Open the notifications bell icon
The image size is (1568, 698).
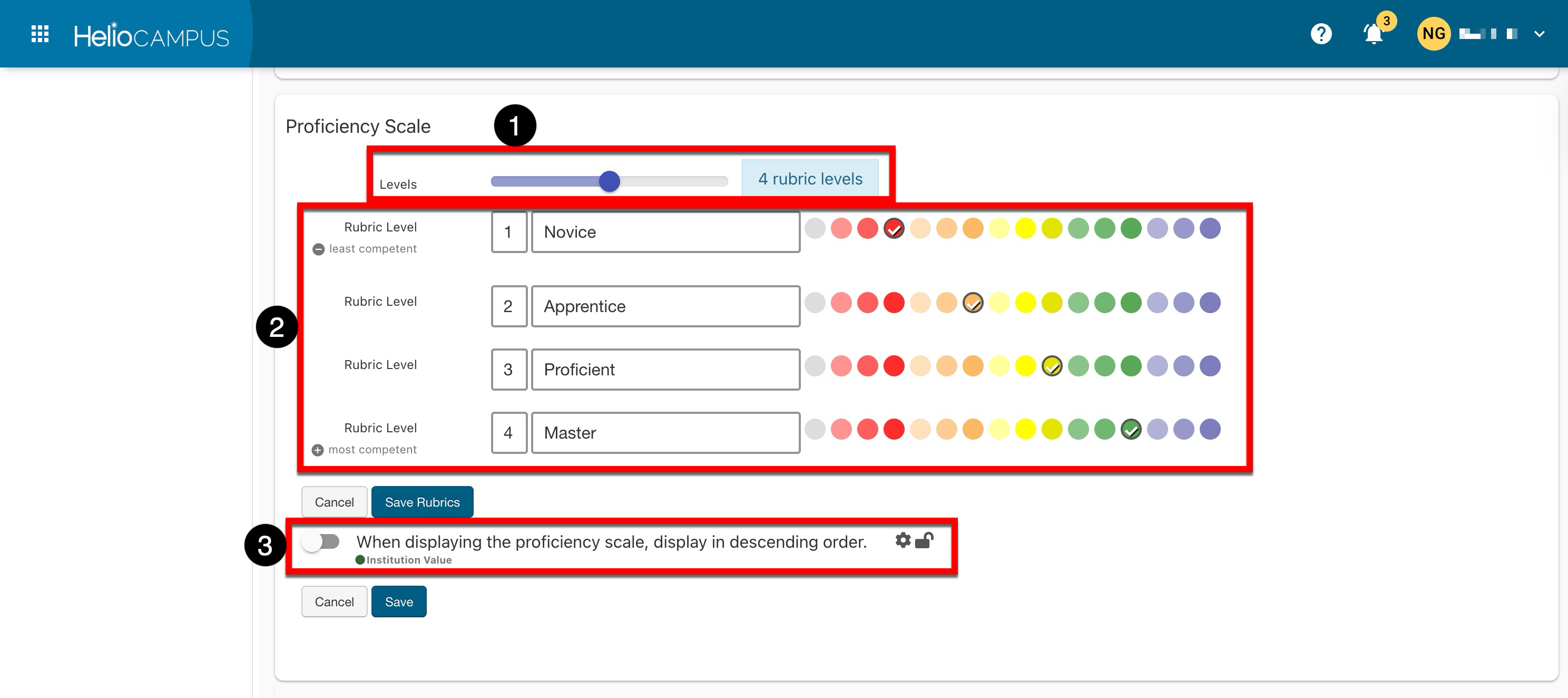pos(1373,34)
